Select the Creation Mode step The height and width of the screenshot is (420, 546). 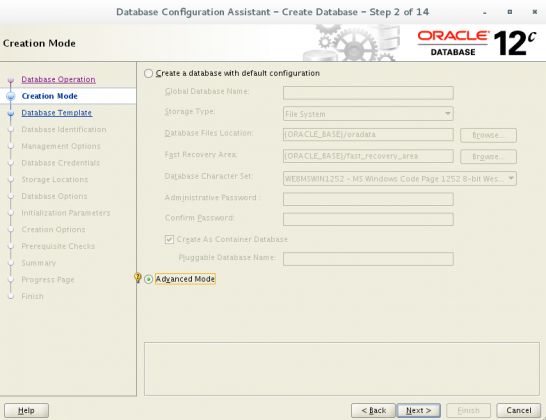pos(49,96)
